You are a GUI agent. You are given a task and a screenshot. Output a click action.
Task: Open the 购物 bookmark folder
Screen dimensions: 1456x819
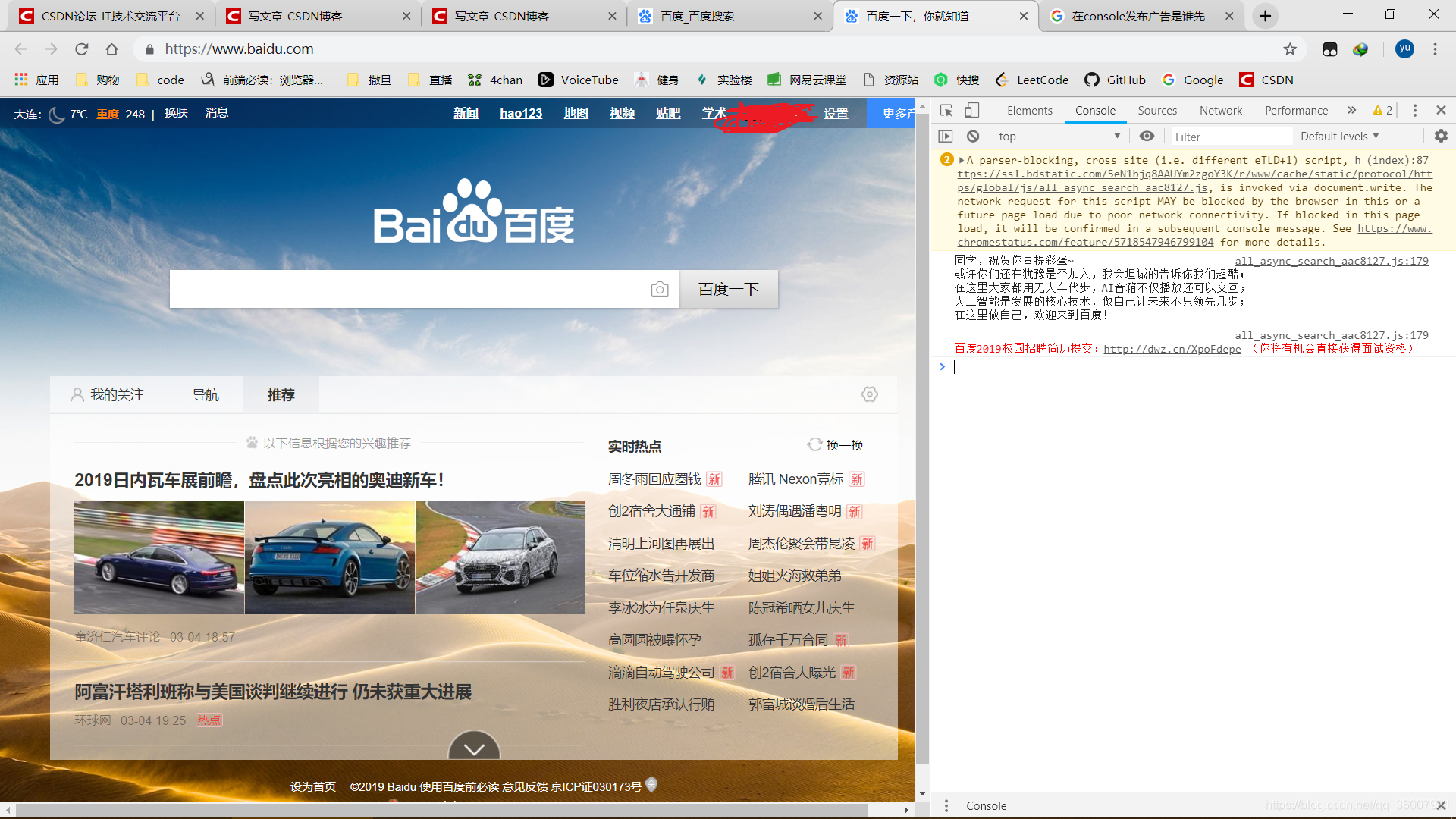tap(97, 80)
